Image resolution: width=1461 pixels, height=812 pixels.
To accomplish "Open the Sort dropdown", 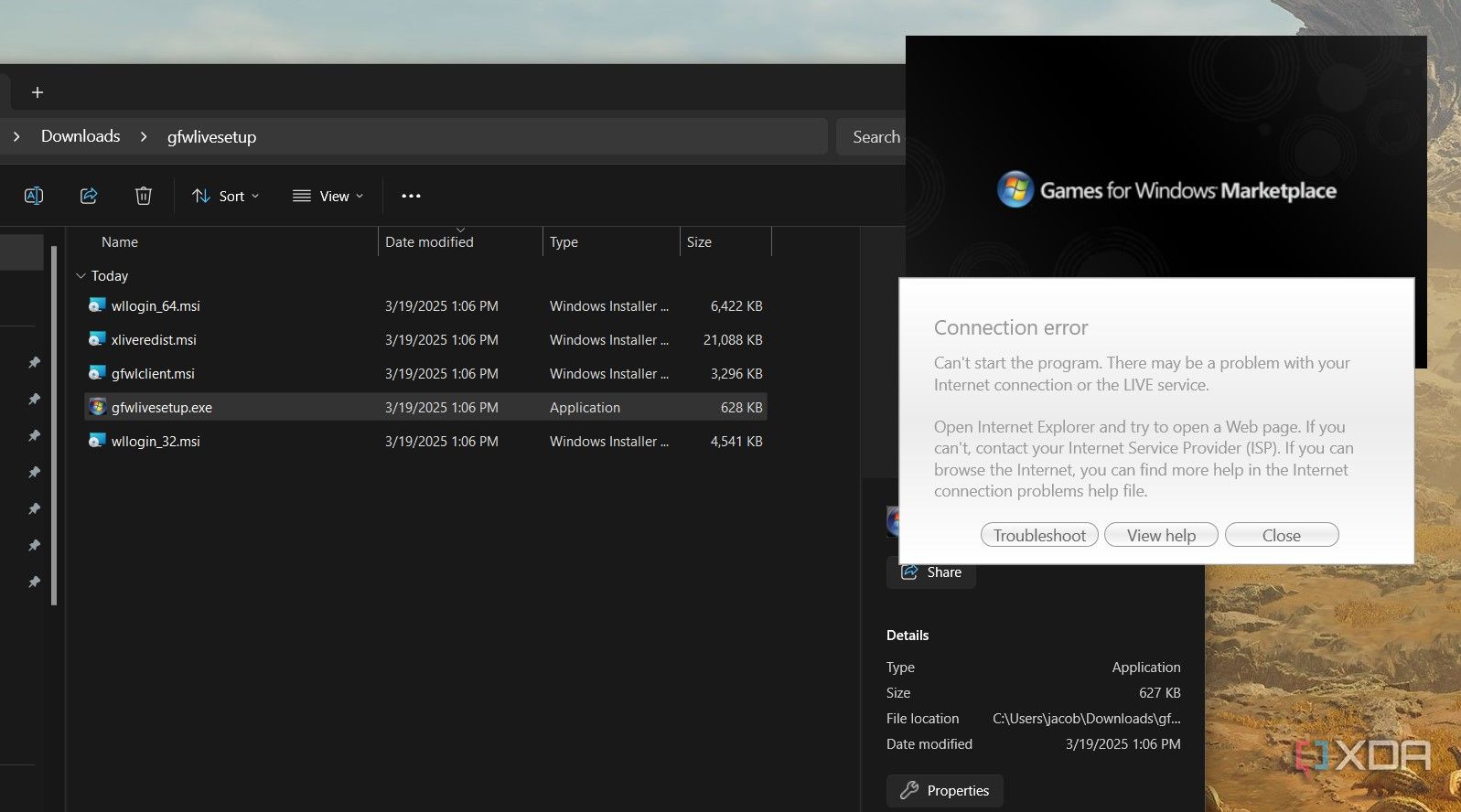I will tap(226, 196).
